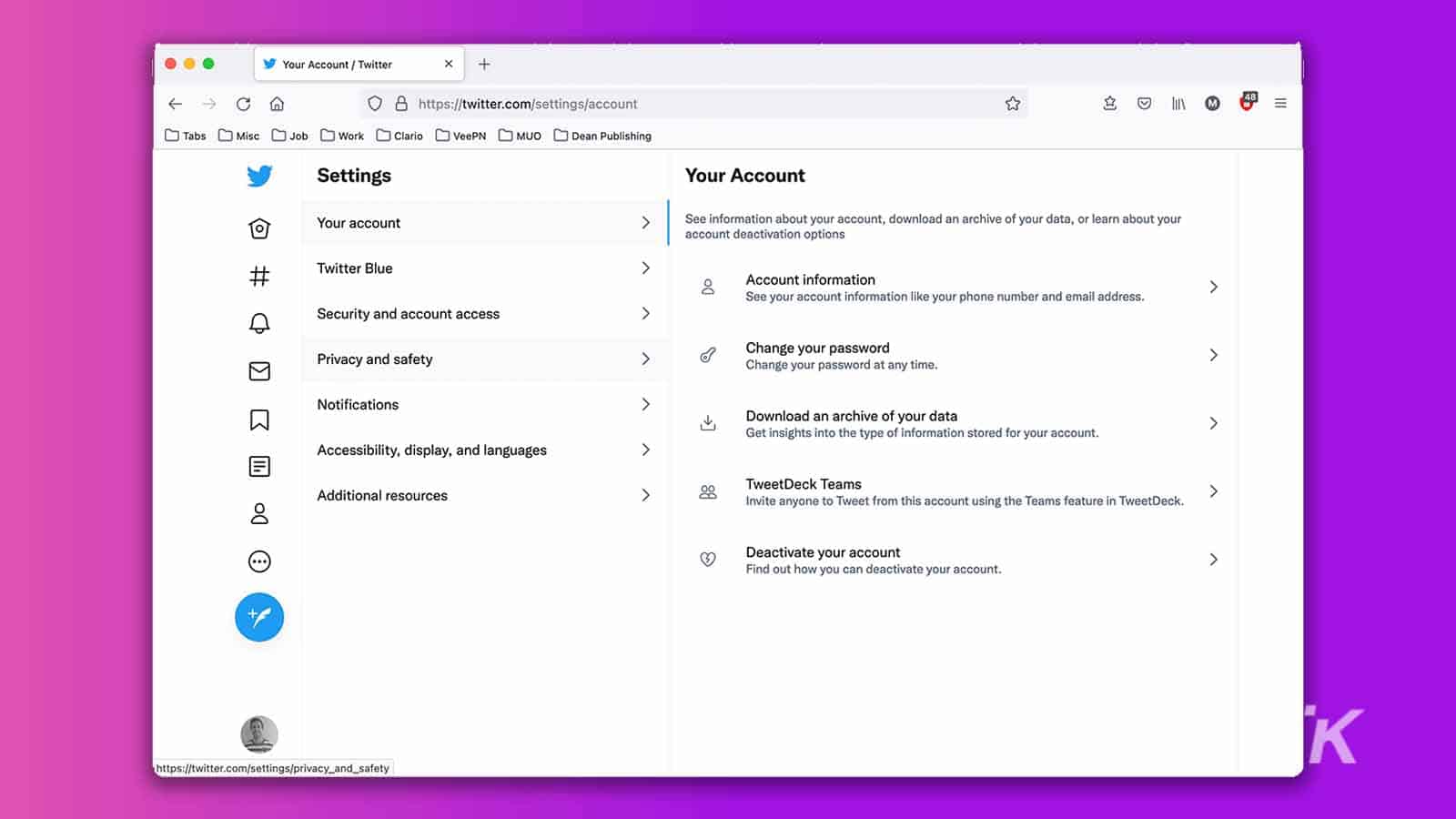This screenshot has width=1456, height=819.
Task: Open Download an archive of your data
Action: (954, 424)
